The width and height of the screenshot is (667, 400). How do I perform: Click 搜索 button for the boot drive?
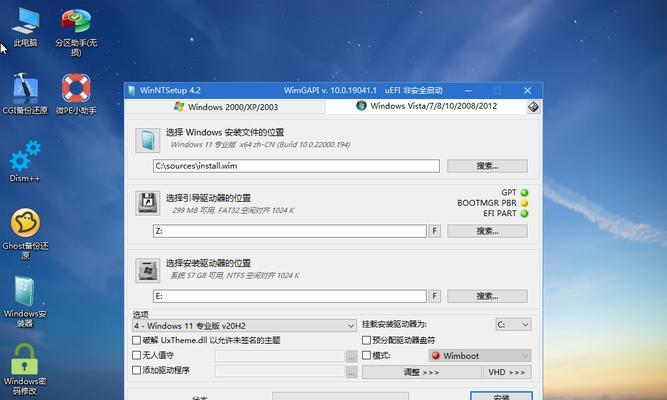point(487,231)
